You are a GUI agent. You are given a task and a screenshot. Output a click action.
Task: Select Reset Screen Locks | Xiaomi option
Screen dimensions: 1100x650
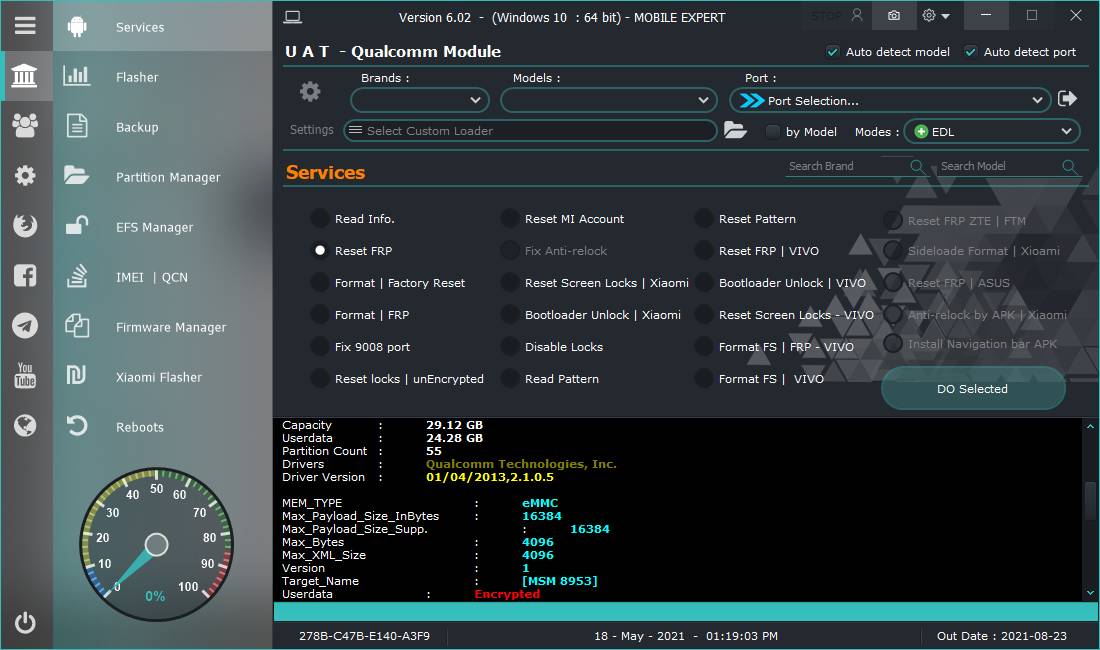pos(510,283)
